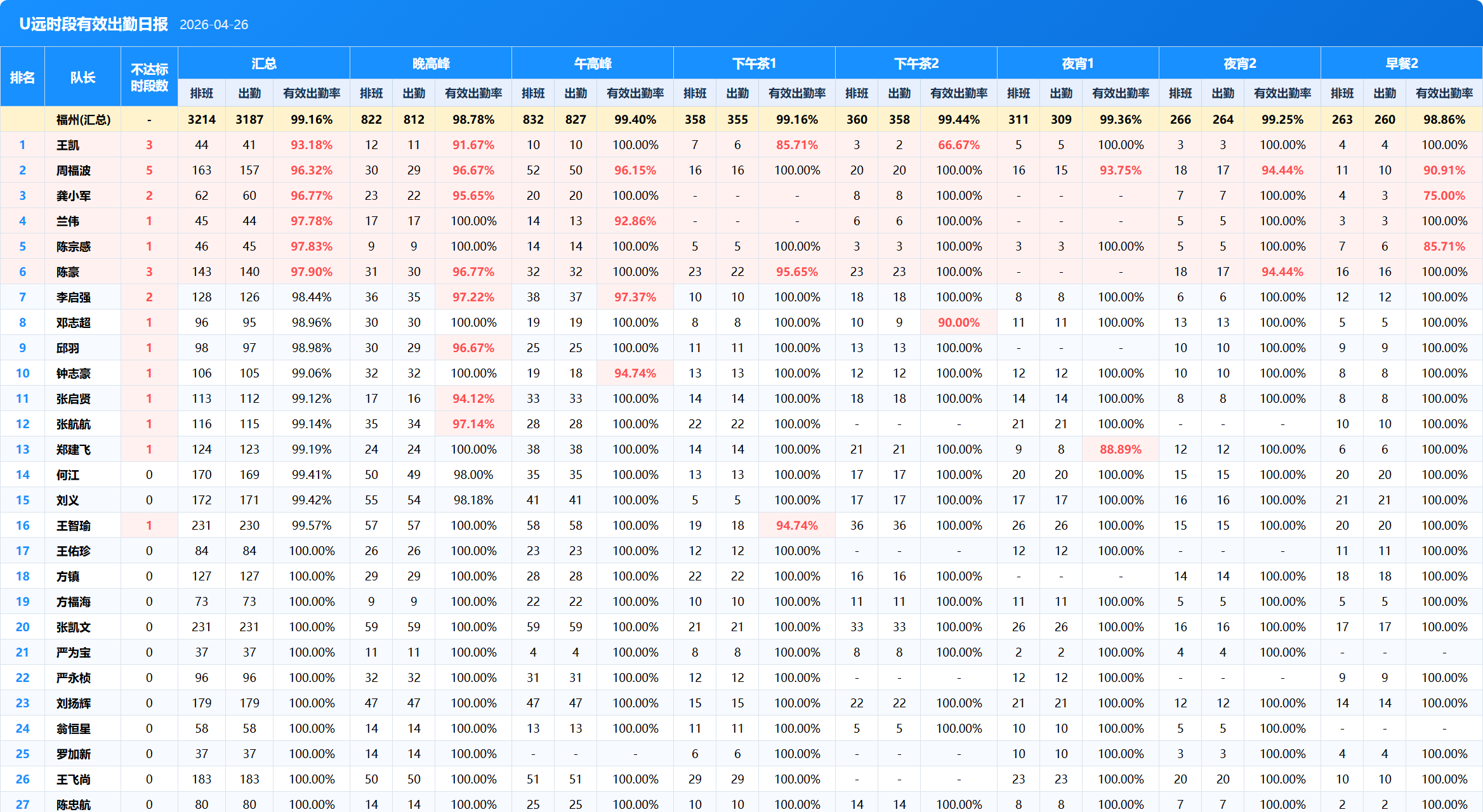Viewport: 1483px width, 812px height.
Task: Click the report title U远时段有效出勤日报
Action: [93, 24]
